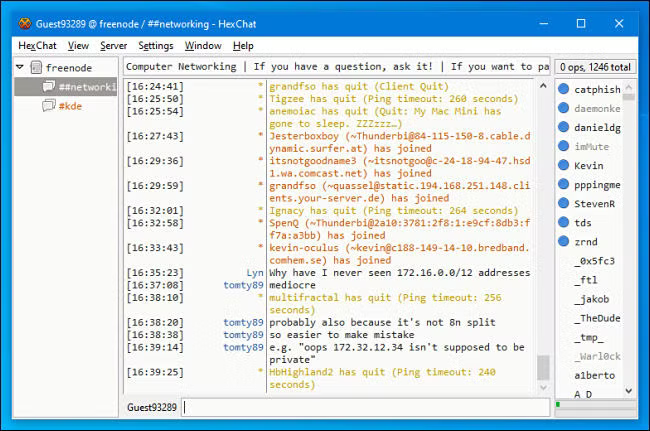The height and width of the screenshot is (431, 650).
Task: Collapse the freenode server tree
Action: [19, 67]
